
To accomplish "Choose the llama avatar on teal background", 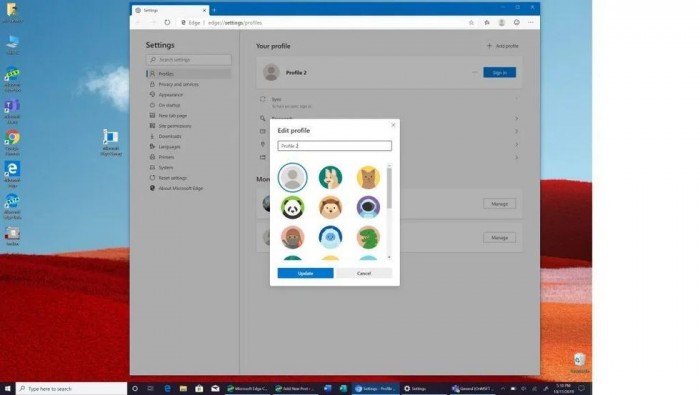I will click(x=330, y=177).
